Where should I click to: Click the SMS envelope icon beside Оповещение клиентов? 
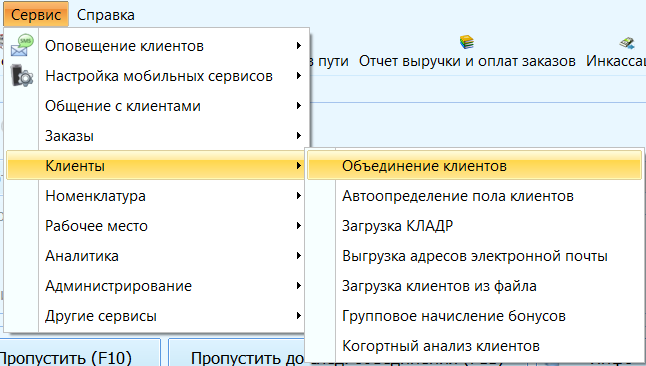coord(22,45)
